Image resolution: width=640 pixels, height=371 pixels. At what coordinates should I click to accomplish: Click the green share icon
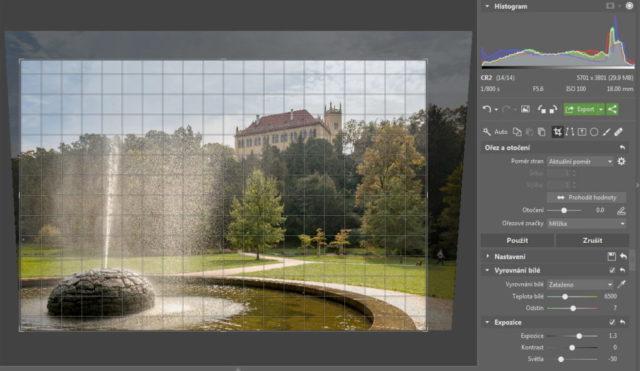pyautogui.click(x=612, y=109)
